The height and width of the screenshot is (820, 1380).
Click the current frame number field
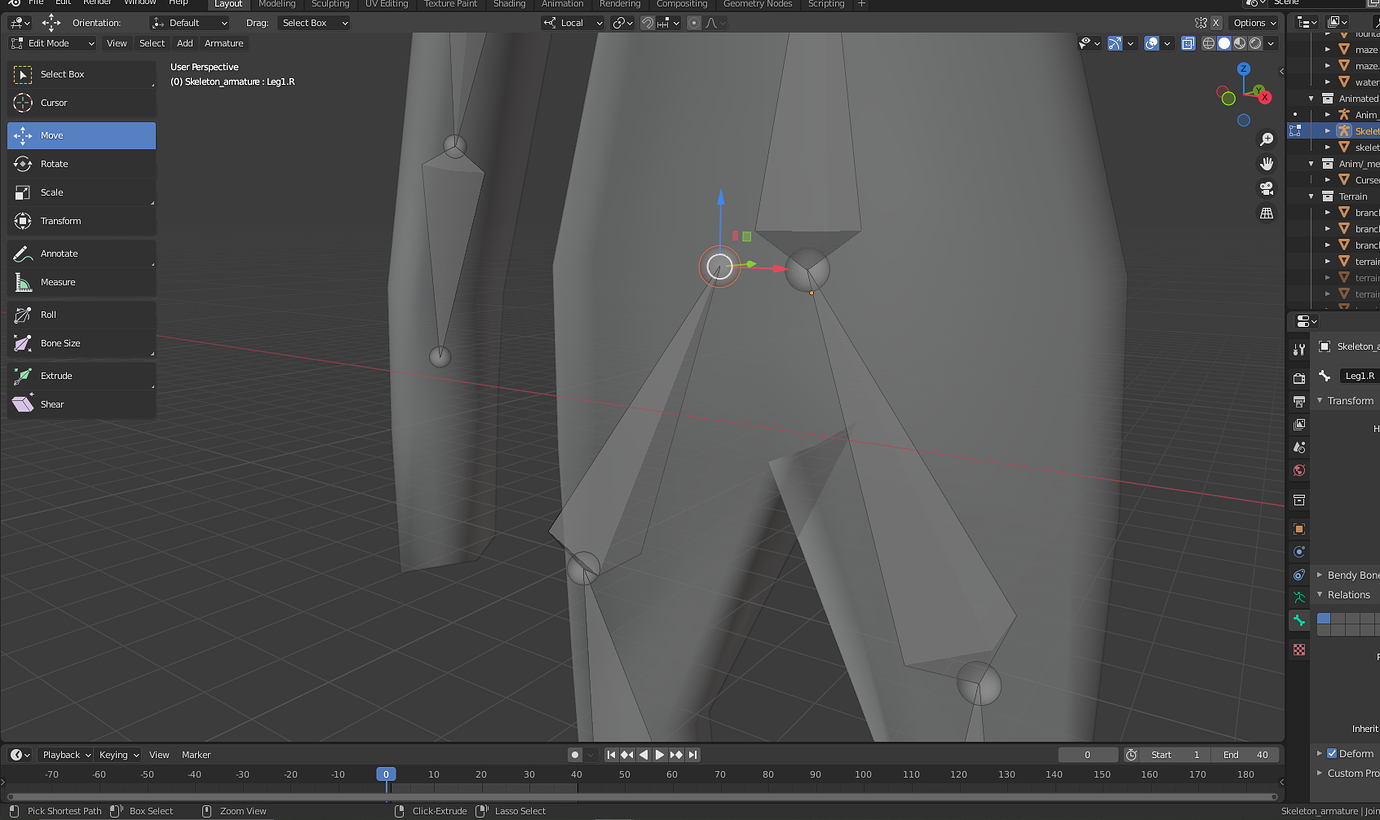[x=1088, y=755]
